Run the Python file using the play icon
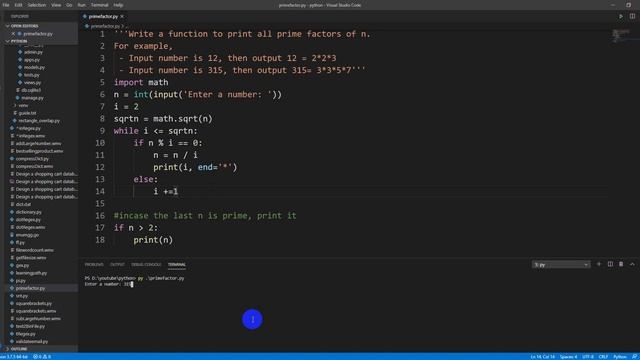The width and height of the screenshot is (640, 360). pos(621,16)
